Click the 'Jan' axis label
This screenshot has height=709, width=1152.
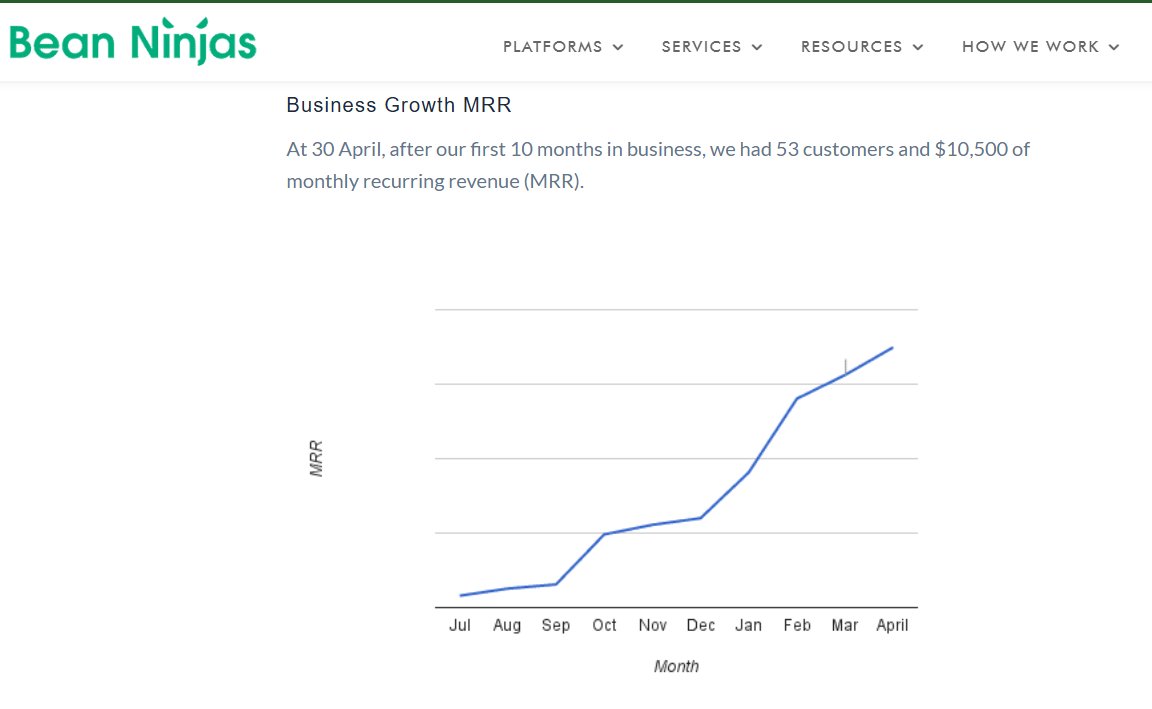pyautogui.click(x=749, y=625)
